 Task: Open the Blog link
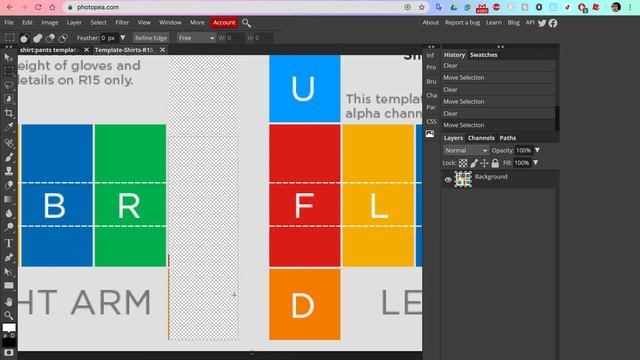(x=513, y=22)
